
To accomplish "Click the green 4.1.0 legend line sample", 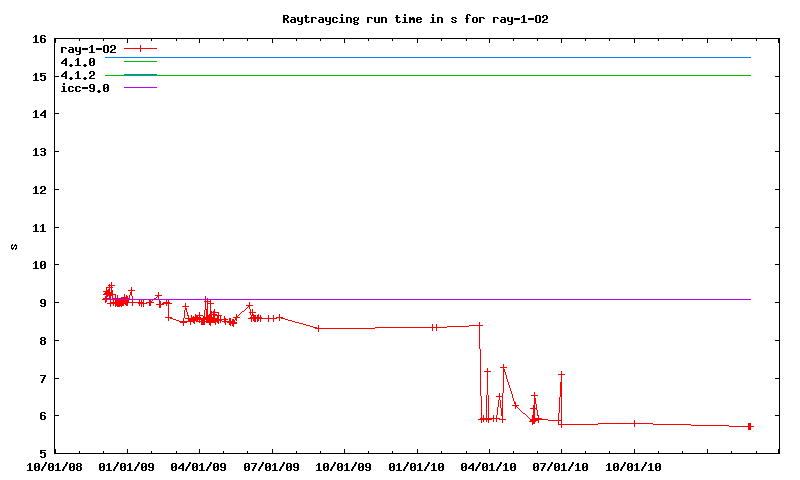I will coord(141,62).
